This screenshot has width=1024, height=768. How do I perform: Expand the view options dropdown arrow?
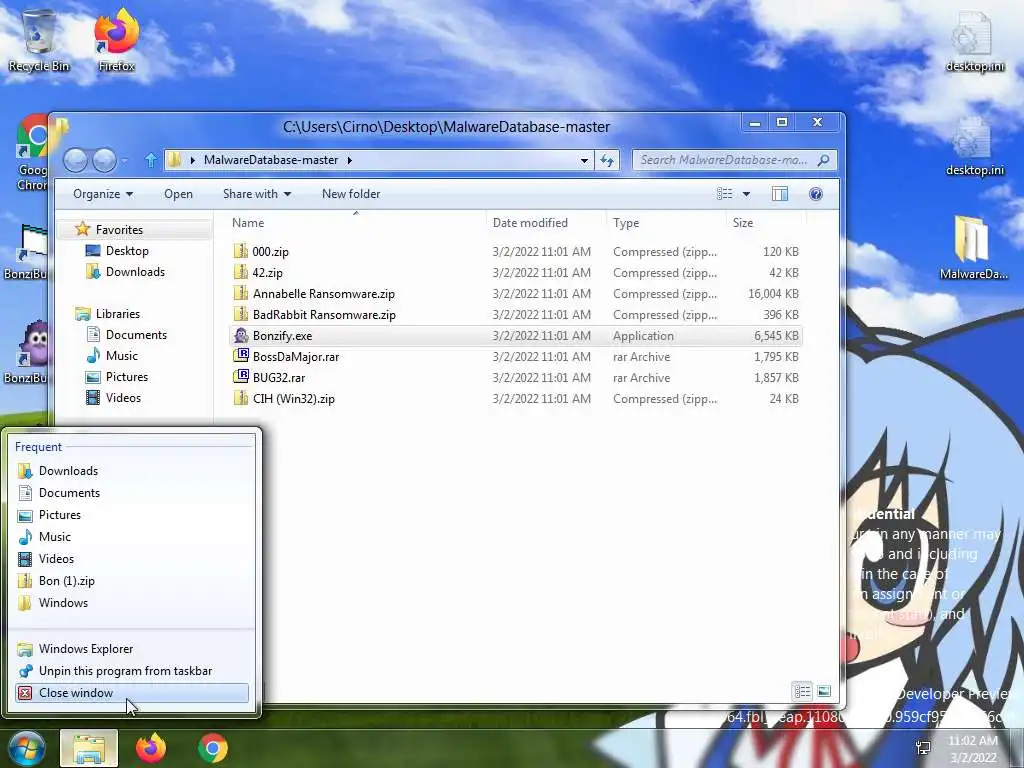pos(746,194)
